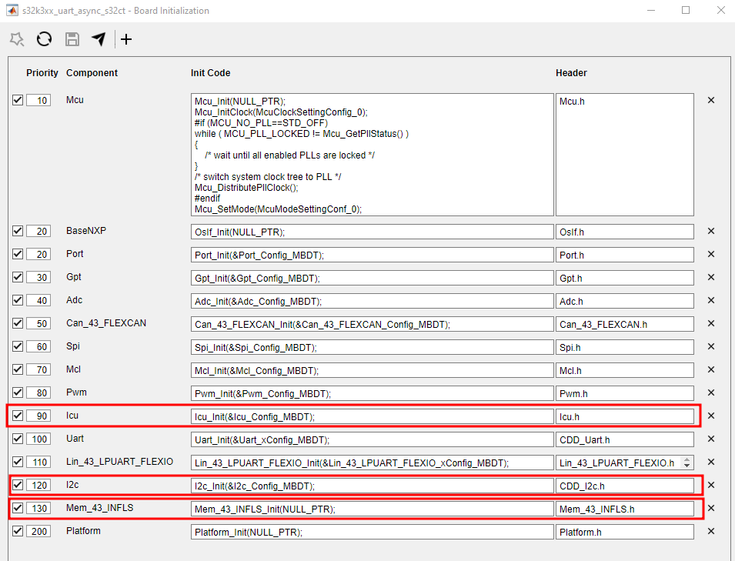The image size is (735, 561).
Task: Click the Init Code column heading
Action: point(210,73)
